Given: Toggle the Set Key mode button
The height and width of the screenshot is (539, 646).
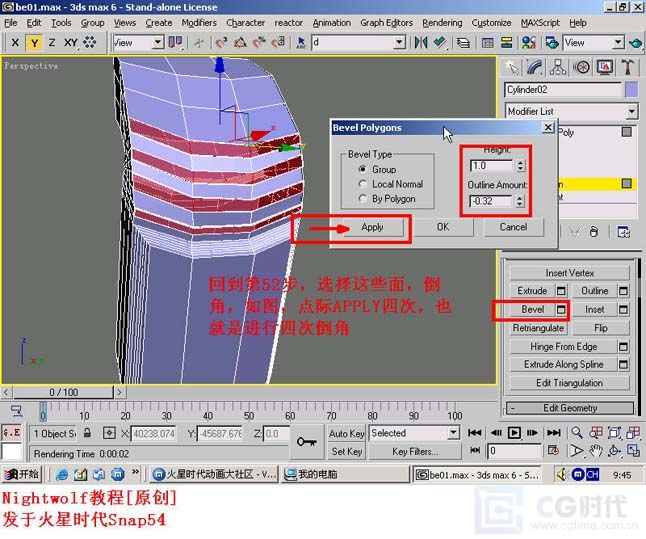Looking at the screenshot, I should click(x=346, y=452).
